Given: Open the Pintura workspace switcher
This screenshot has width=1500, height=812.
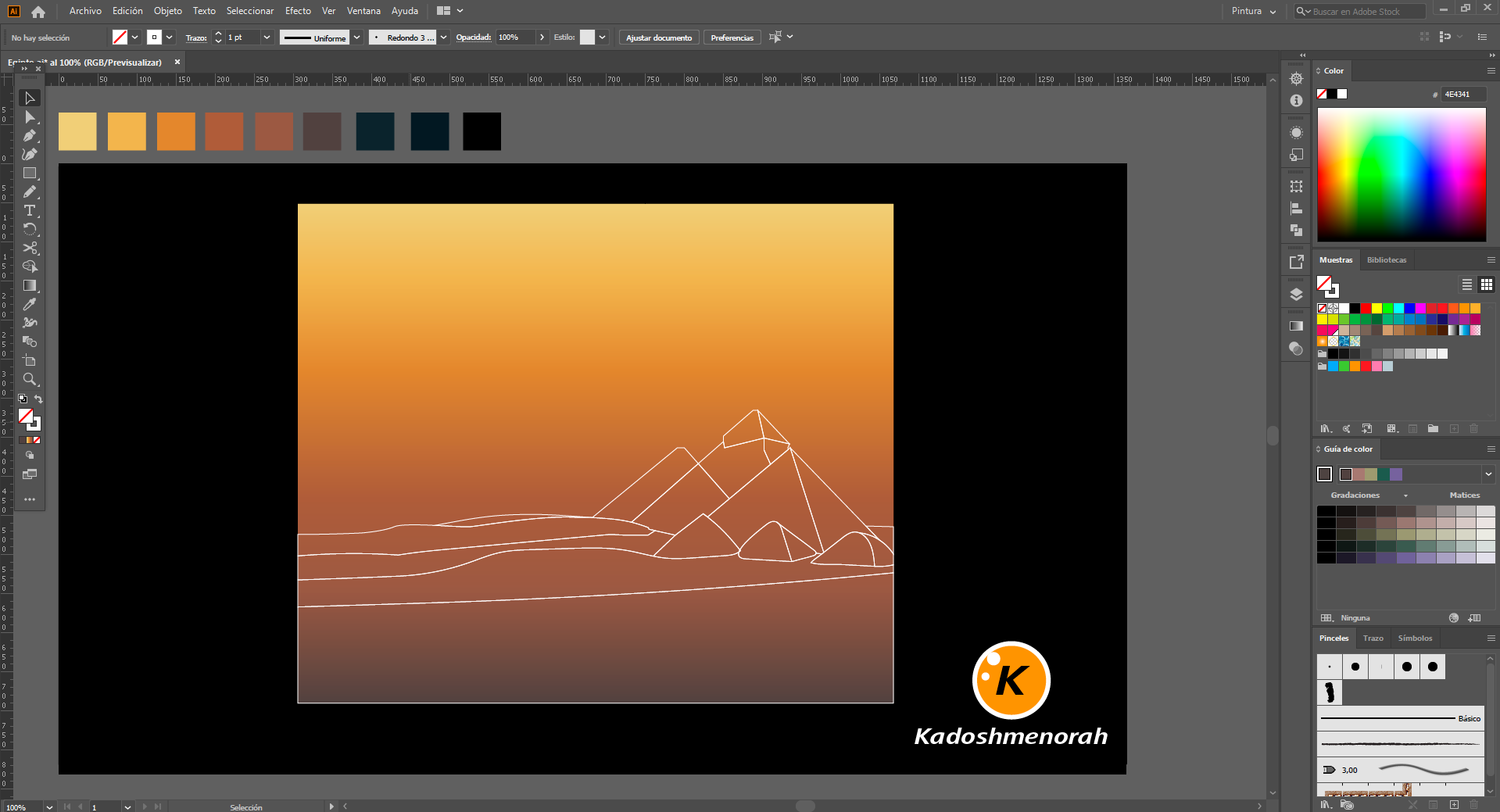Looking at the screenshot, I should (x=1254, y=11).
